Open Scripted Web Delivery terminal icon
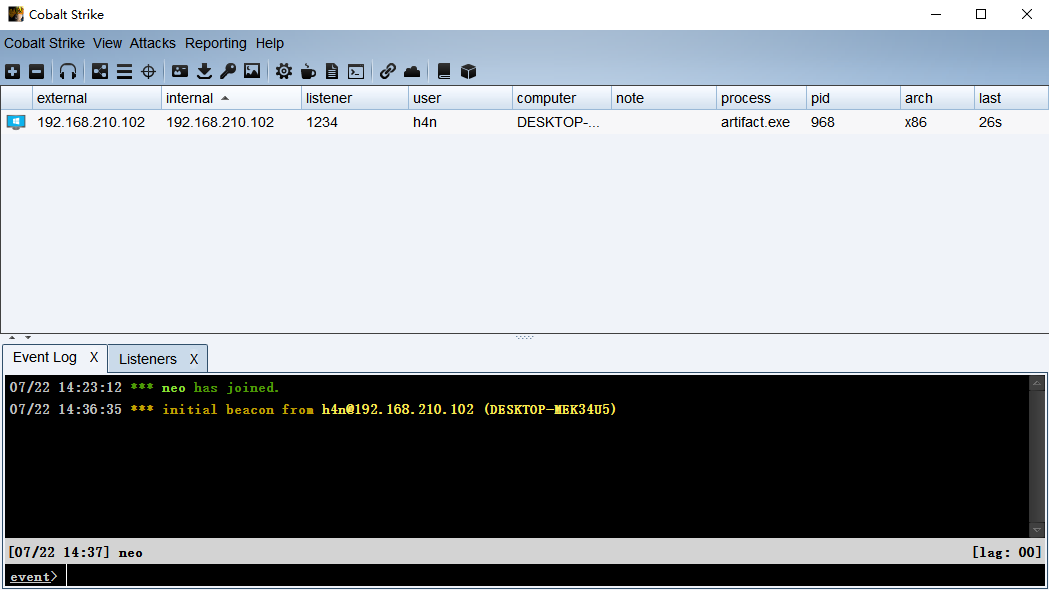The height and width of the screenshot is (590, 1049). pos(356,72)
